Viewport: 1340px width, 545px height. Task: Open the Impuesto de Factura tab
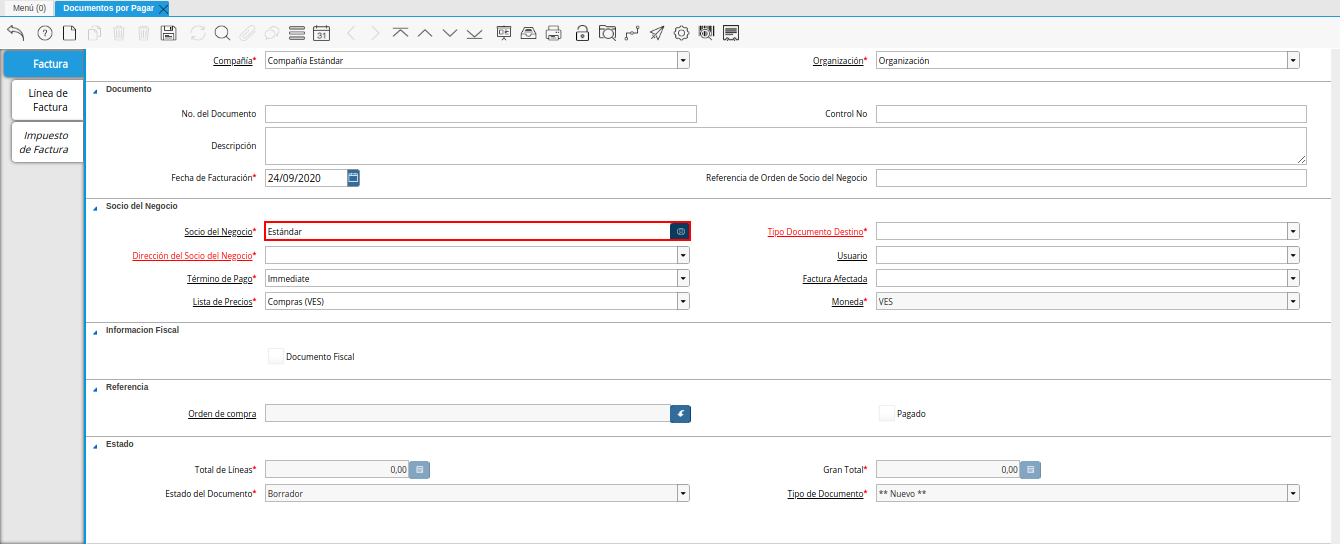47,142
